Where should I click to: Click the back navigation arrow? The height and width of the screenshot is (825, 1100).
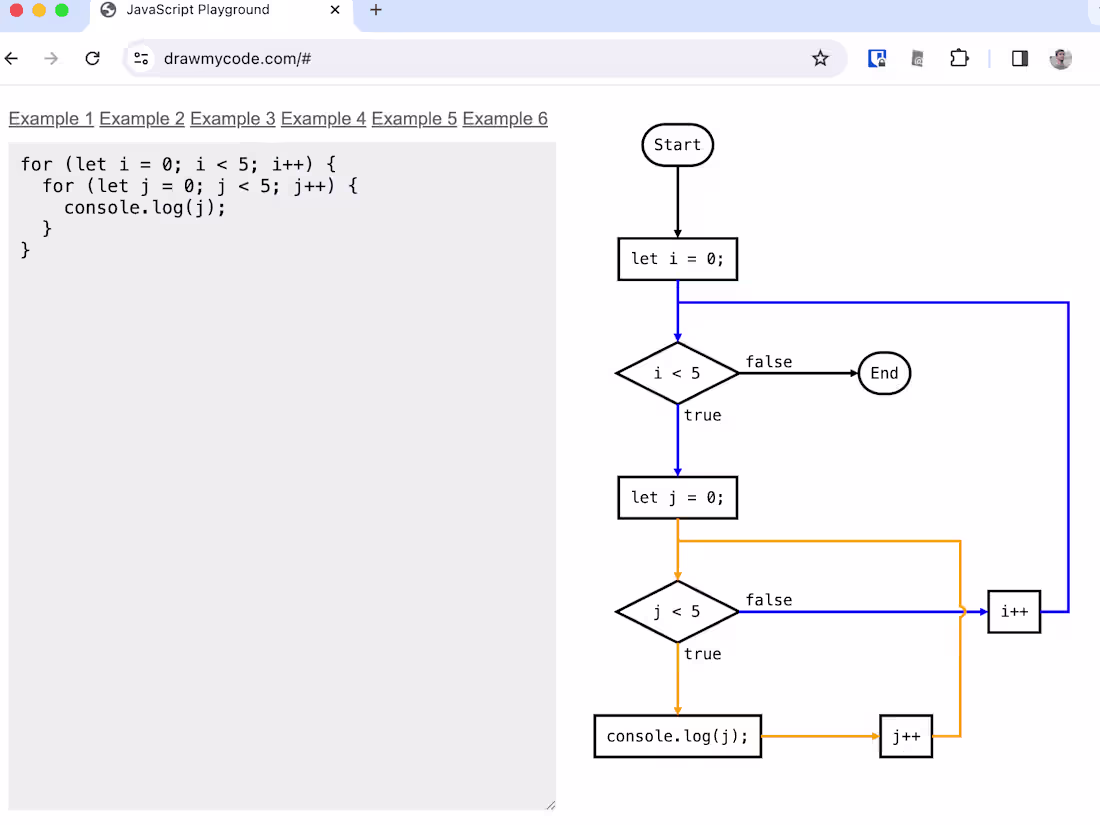pos(11,58)
